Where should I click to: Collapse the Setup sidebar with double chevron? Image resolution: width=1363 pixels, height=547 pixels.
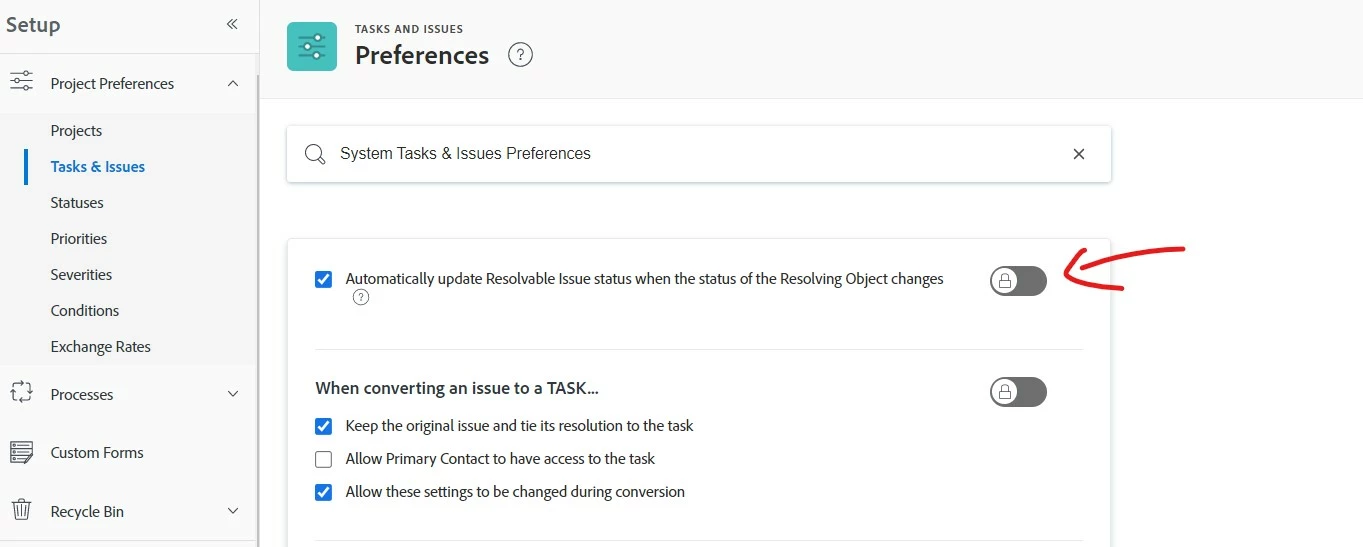point(232,24)
